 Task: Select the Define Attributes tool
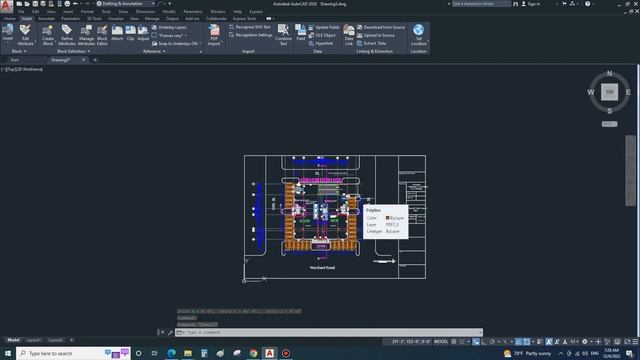67,35
